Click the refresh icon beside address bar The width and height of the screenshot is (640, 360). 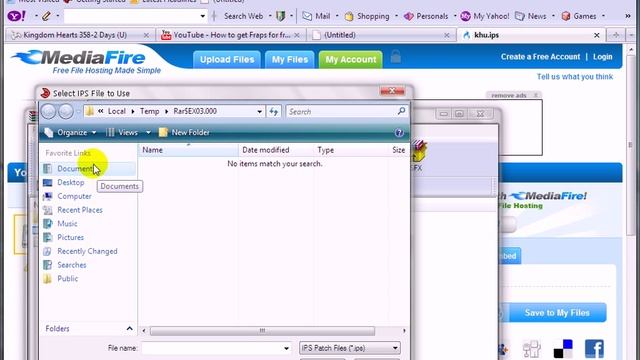[273, 111]
